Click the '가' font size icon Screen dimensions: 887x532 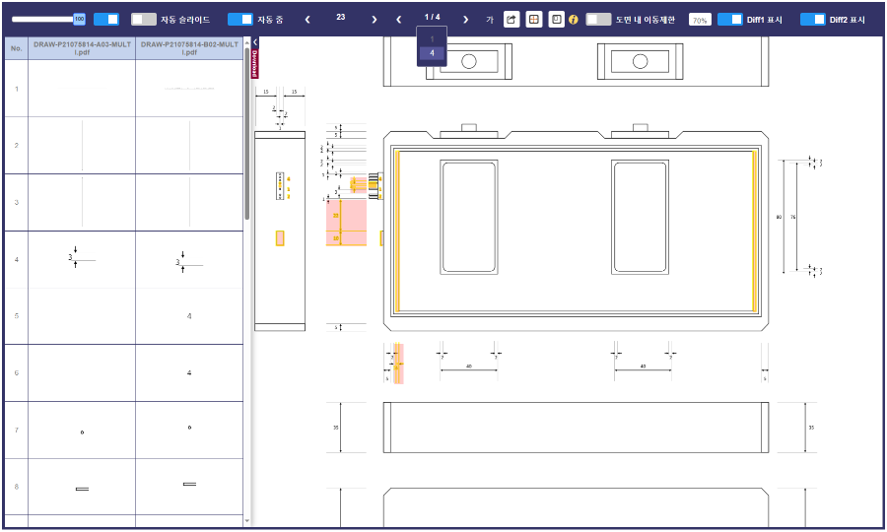pos(490,20)
